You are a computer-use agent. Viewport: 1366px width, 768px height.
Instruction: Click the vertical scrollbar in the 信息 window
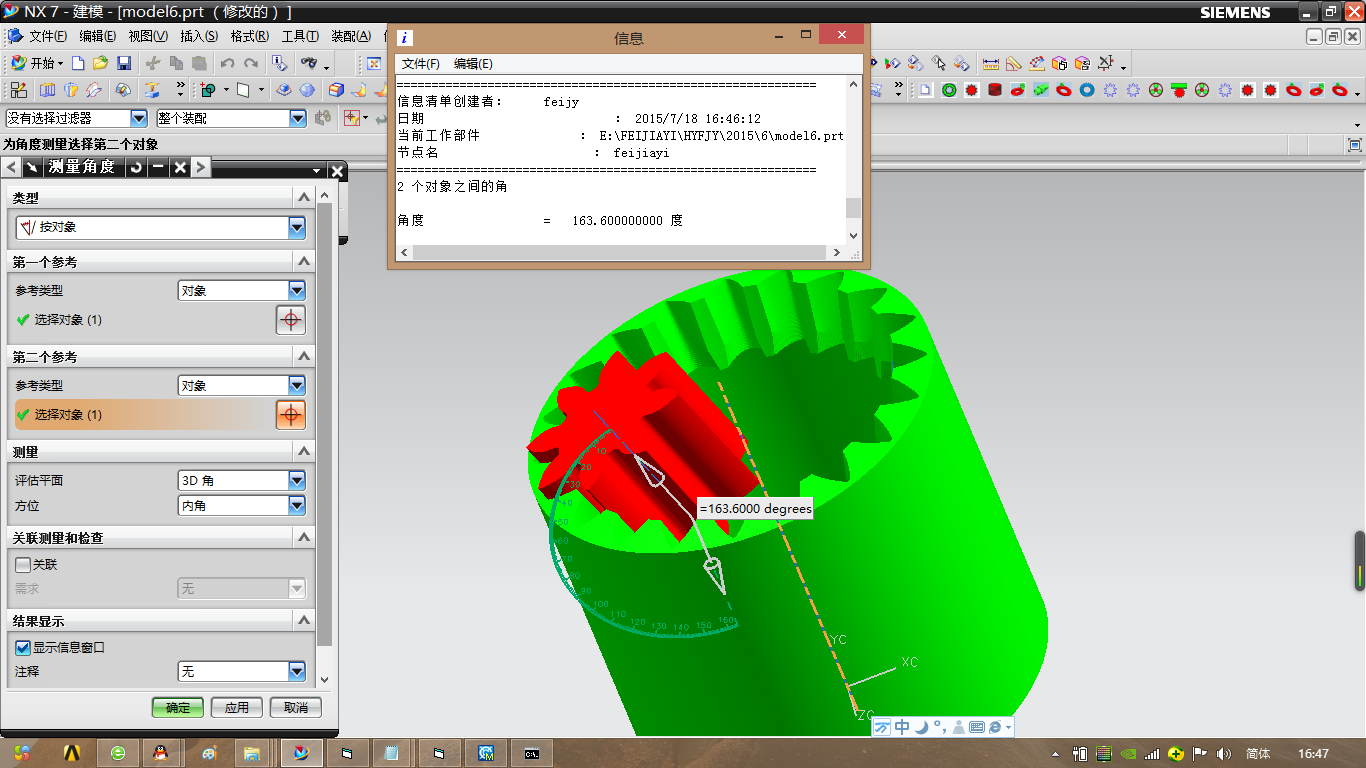853,160
